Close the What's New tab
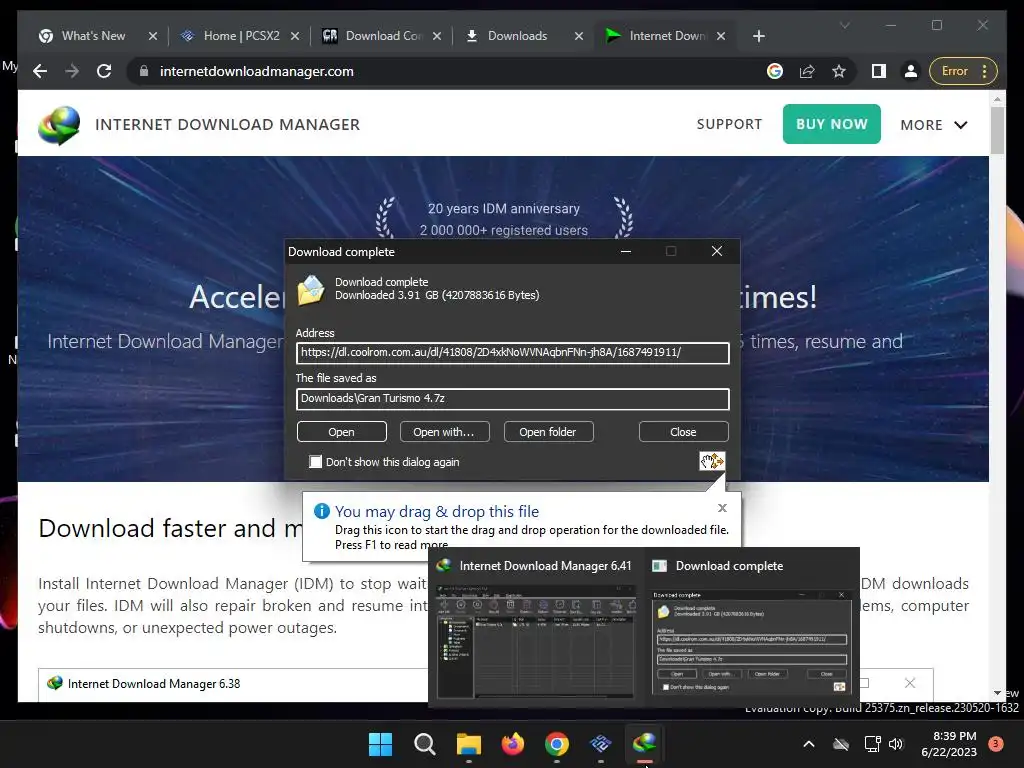Viewport: 1024px width, 768px height. point(153,36)
